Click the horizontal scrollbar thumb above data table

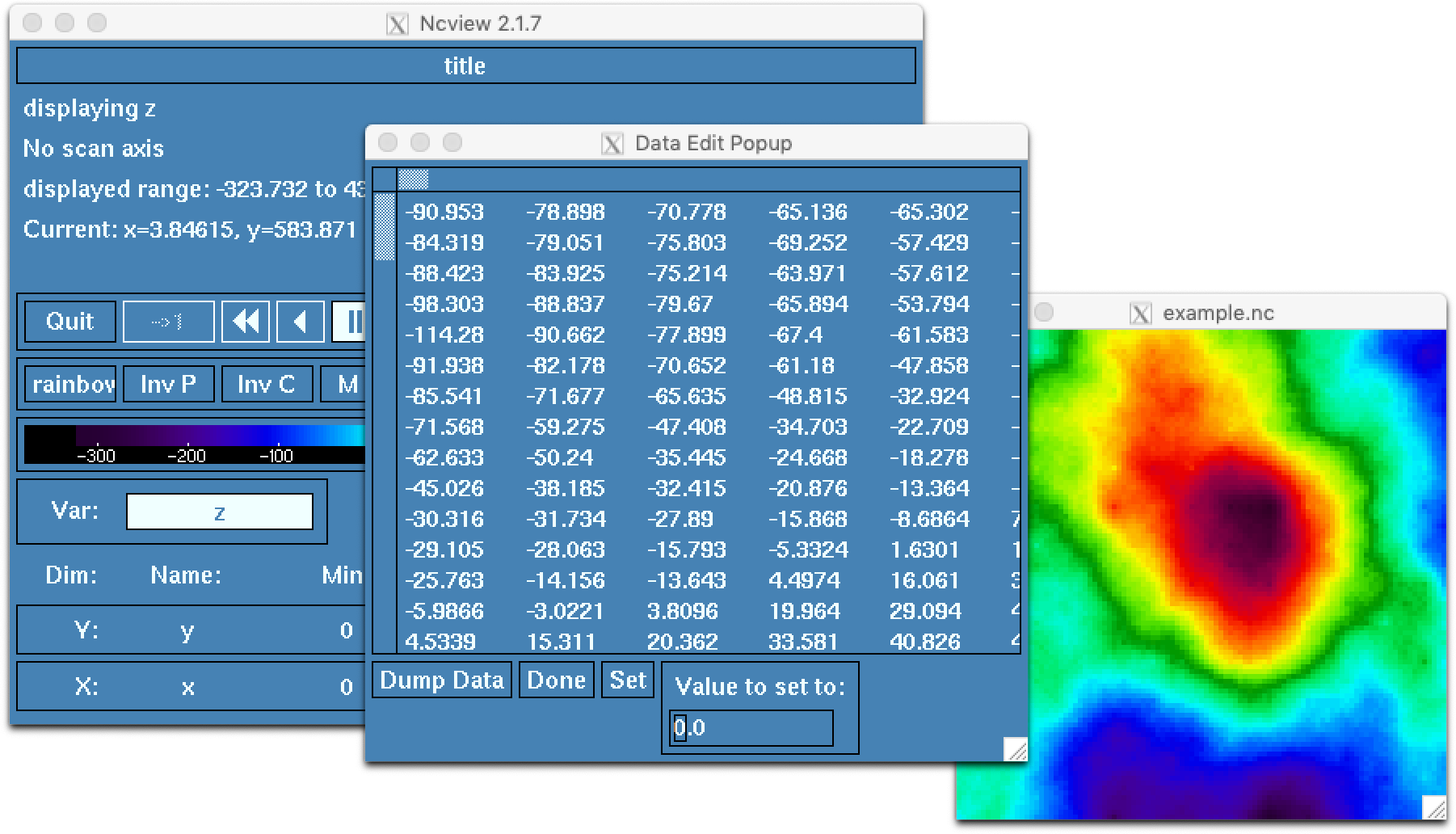pos(413,179)
